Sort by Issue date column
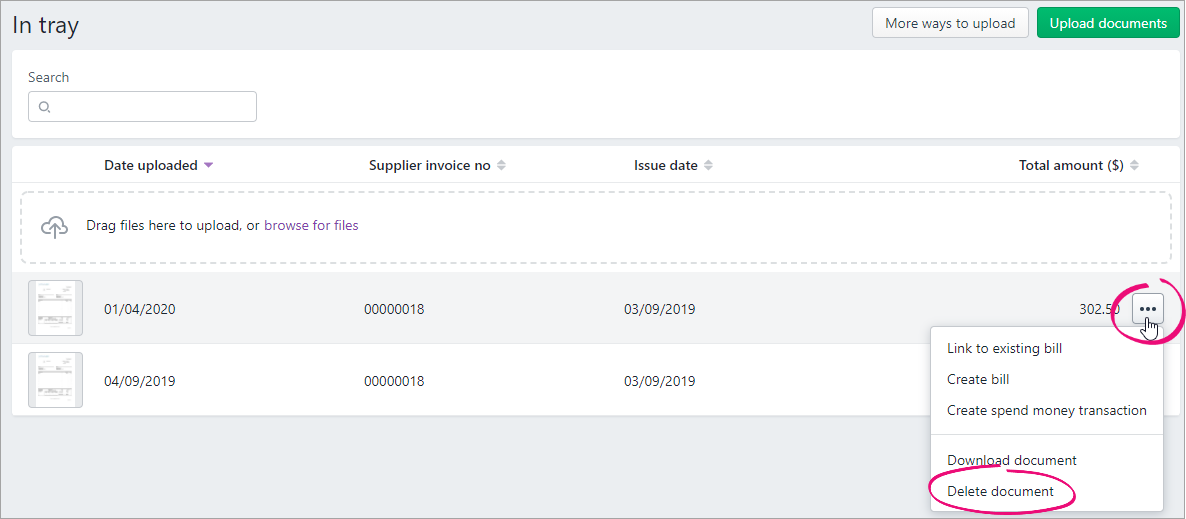Viewport: 1186px width, 519px height. pos(673,166)
